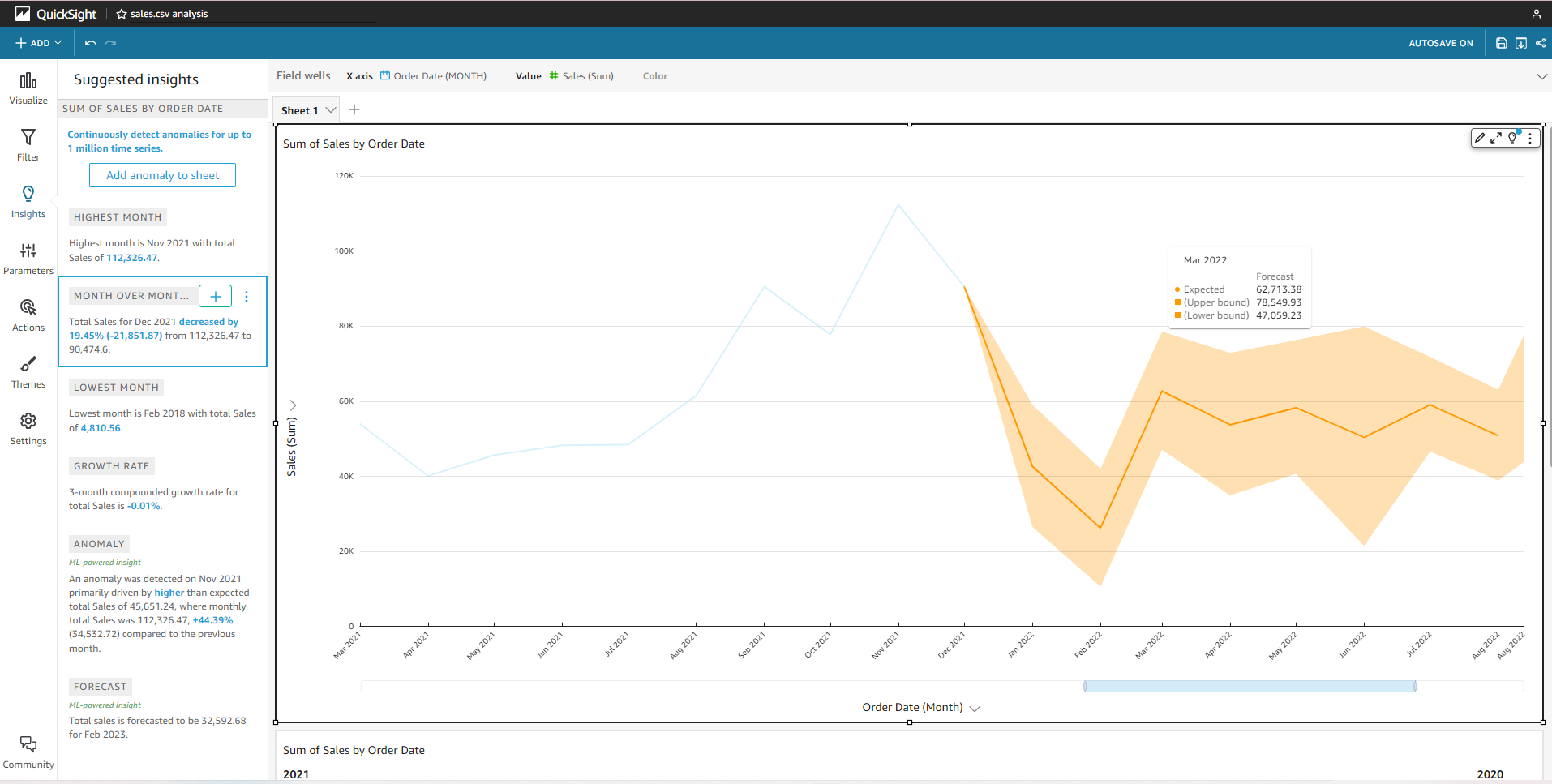Viewport: 1552px width, 784px height.
Task: Click 112,326.47 in Highest Month text
Action: point(132,258)
